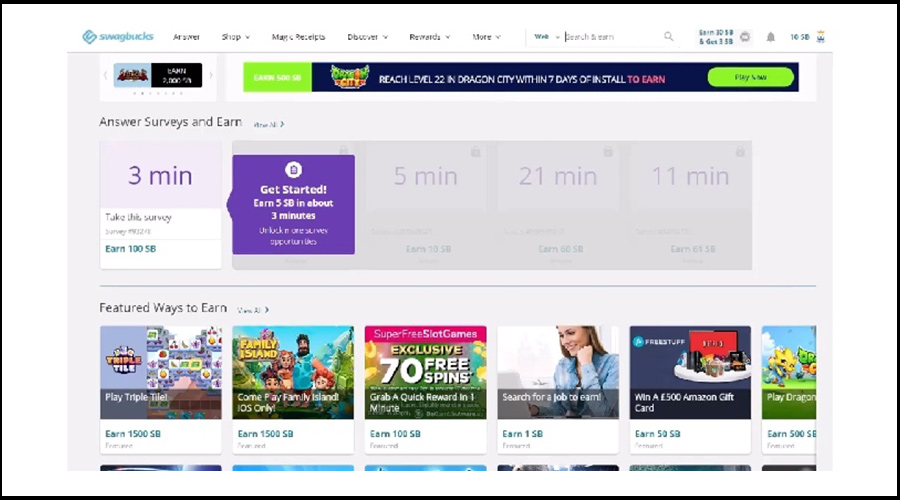Click View All beside Answer Surveys
Viewport: 900px width, 500px height.
click(x=268, y=125)
